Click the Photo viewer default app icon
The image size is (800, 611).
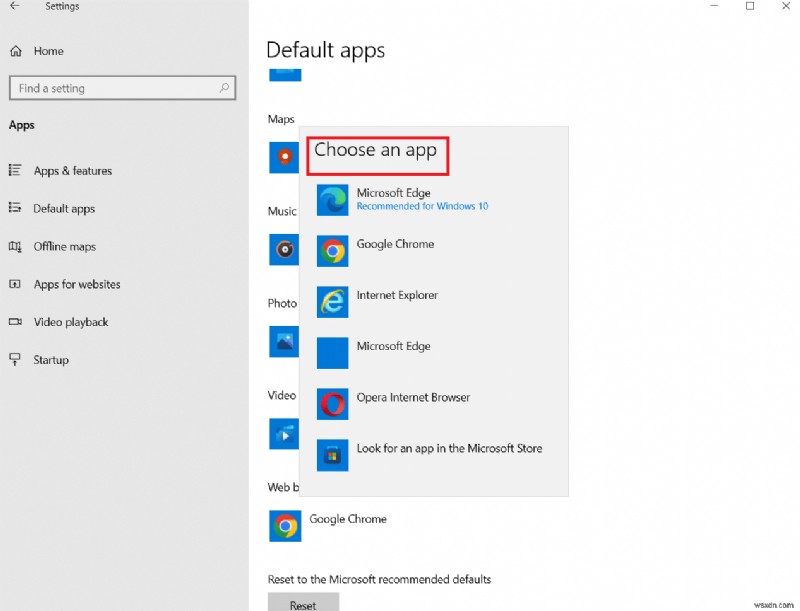pyautogui.click(x=284, y=342)
